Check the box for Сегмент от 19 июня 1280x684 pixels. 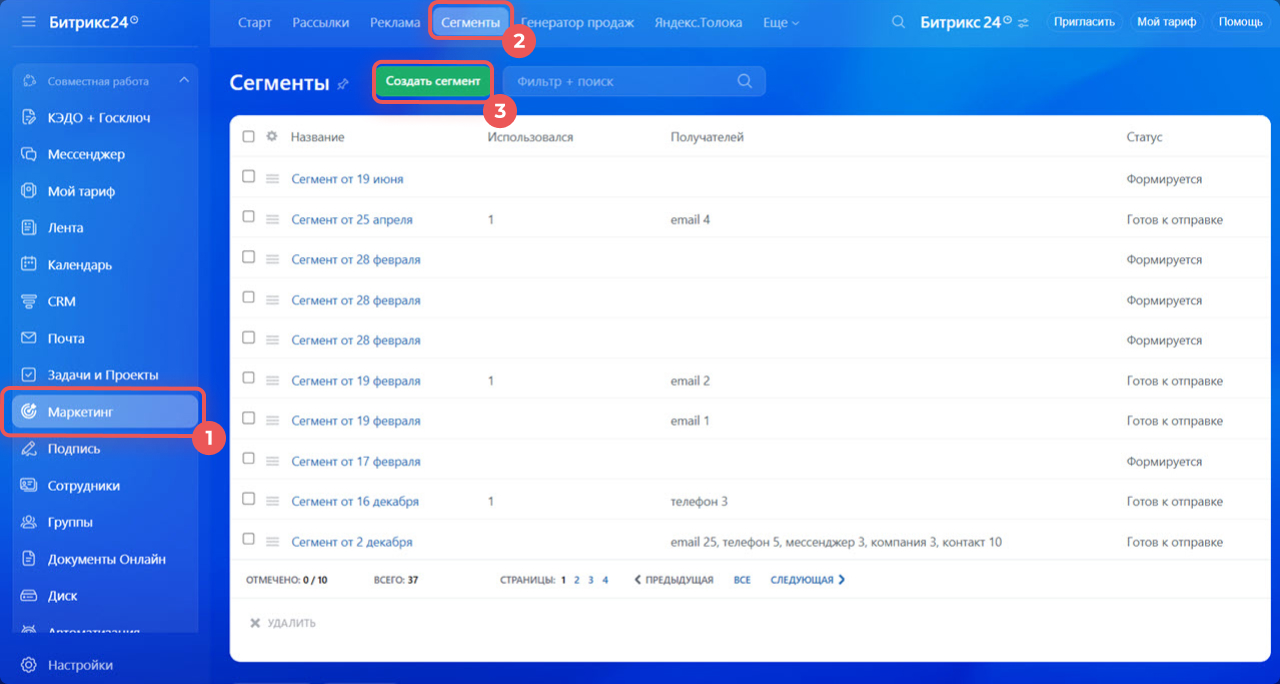pyautogui.click(x=249, y=176)
